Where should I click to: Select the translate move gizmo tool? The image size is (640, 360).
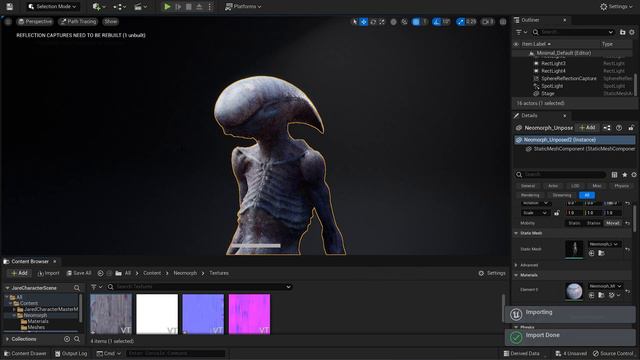363,22
